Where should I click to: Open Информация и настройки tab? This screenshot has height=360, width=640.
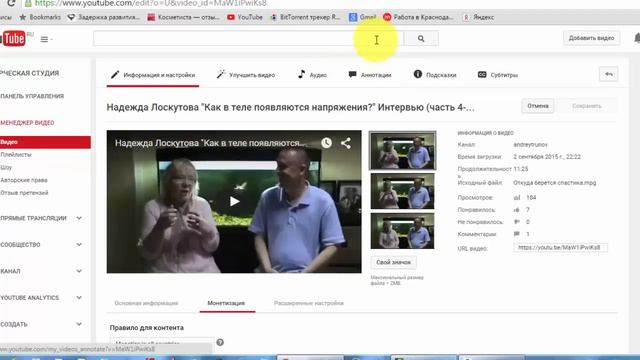point(153,75)
